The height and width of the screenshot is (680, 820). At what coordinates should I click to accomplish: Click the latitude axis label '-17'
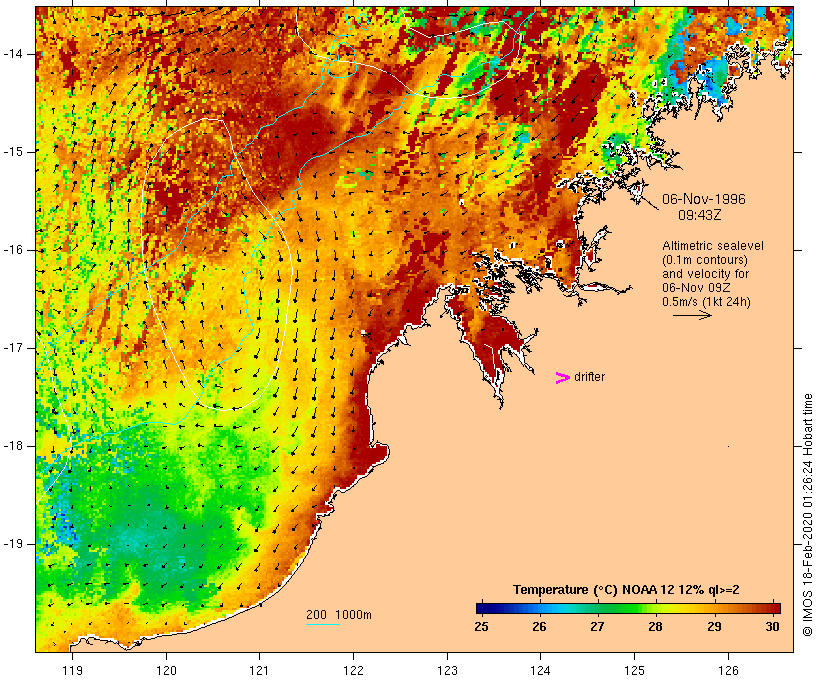pos(13,348)
